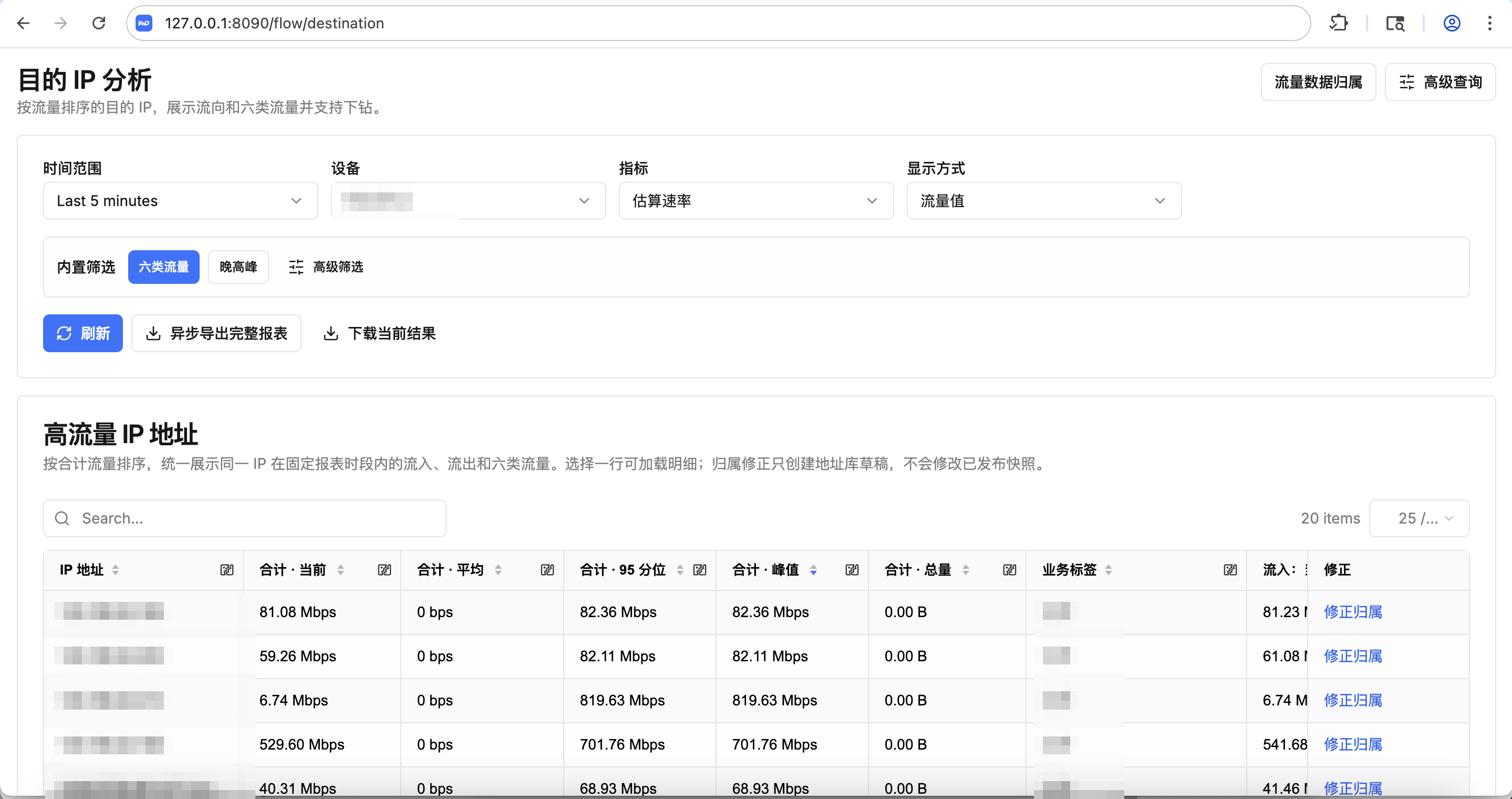1512x799 pixels.
Task: Click the browser forward arrow
Action: point(60,24)
